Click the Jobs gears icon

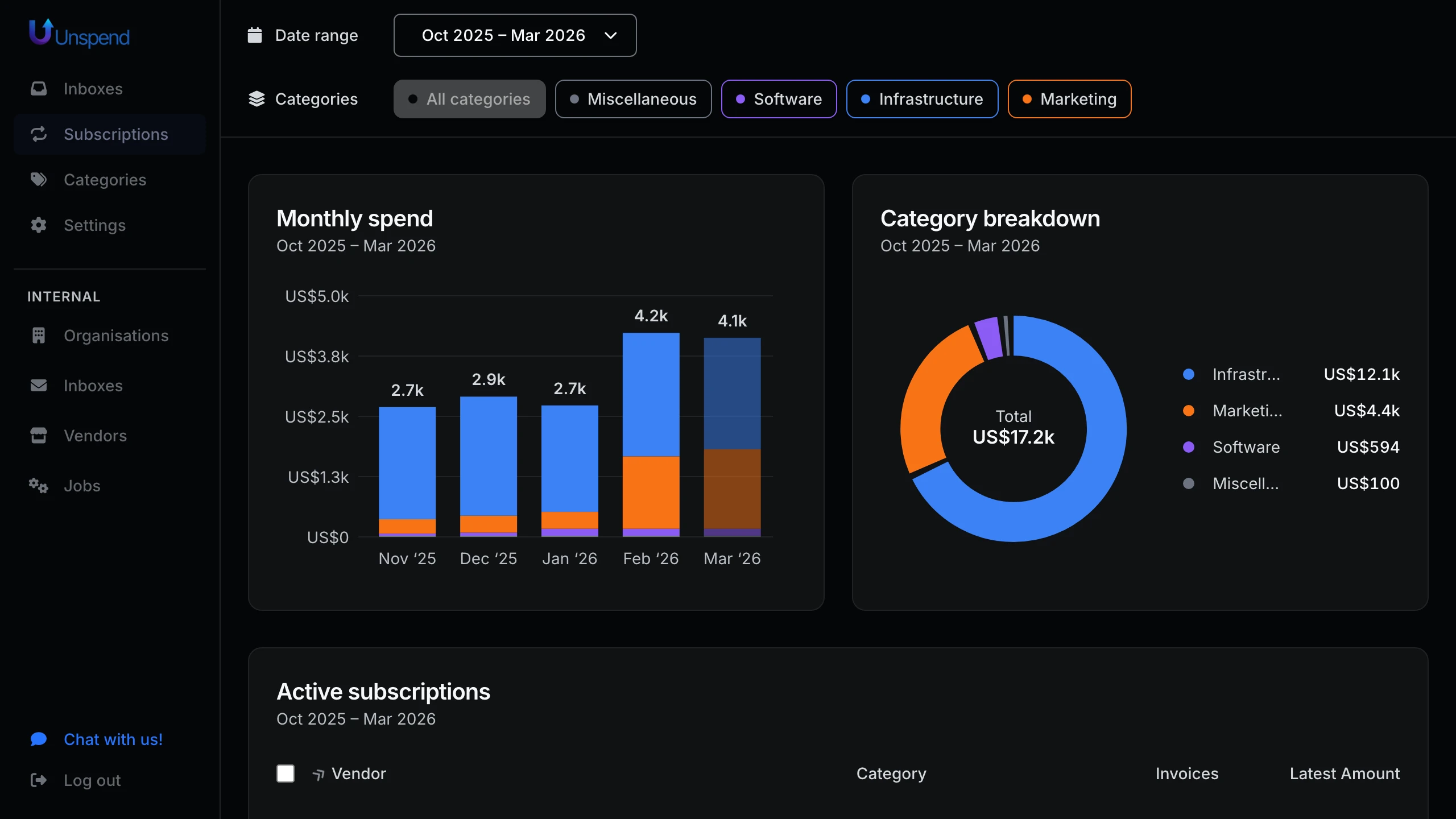[x=38, y=486]
